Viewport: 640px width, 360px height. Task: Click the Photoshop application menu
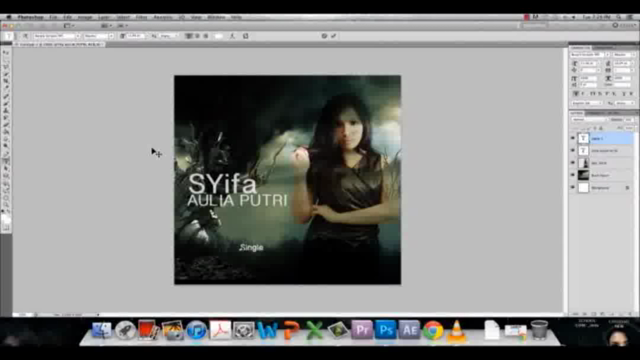click(31, 17)
